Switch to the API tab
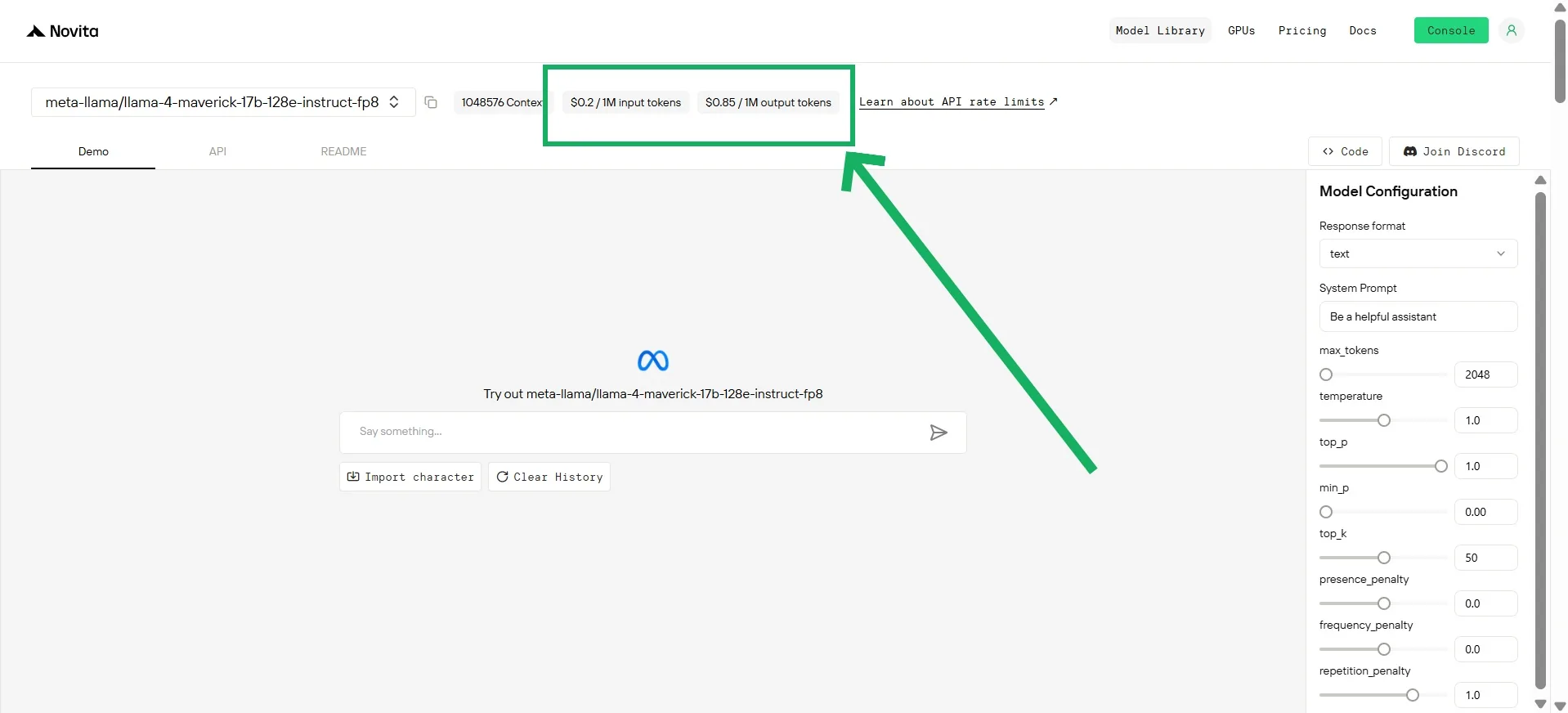1568x713 pixels. pyautogui.click(x=217, y=151)
